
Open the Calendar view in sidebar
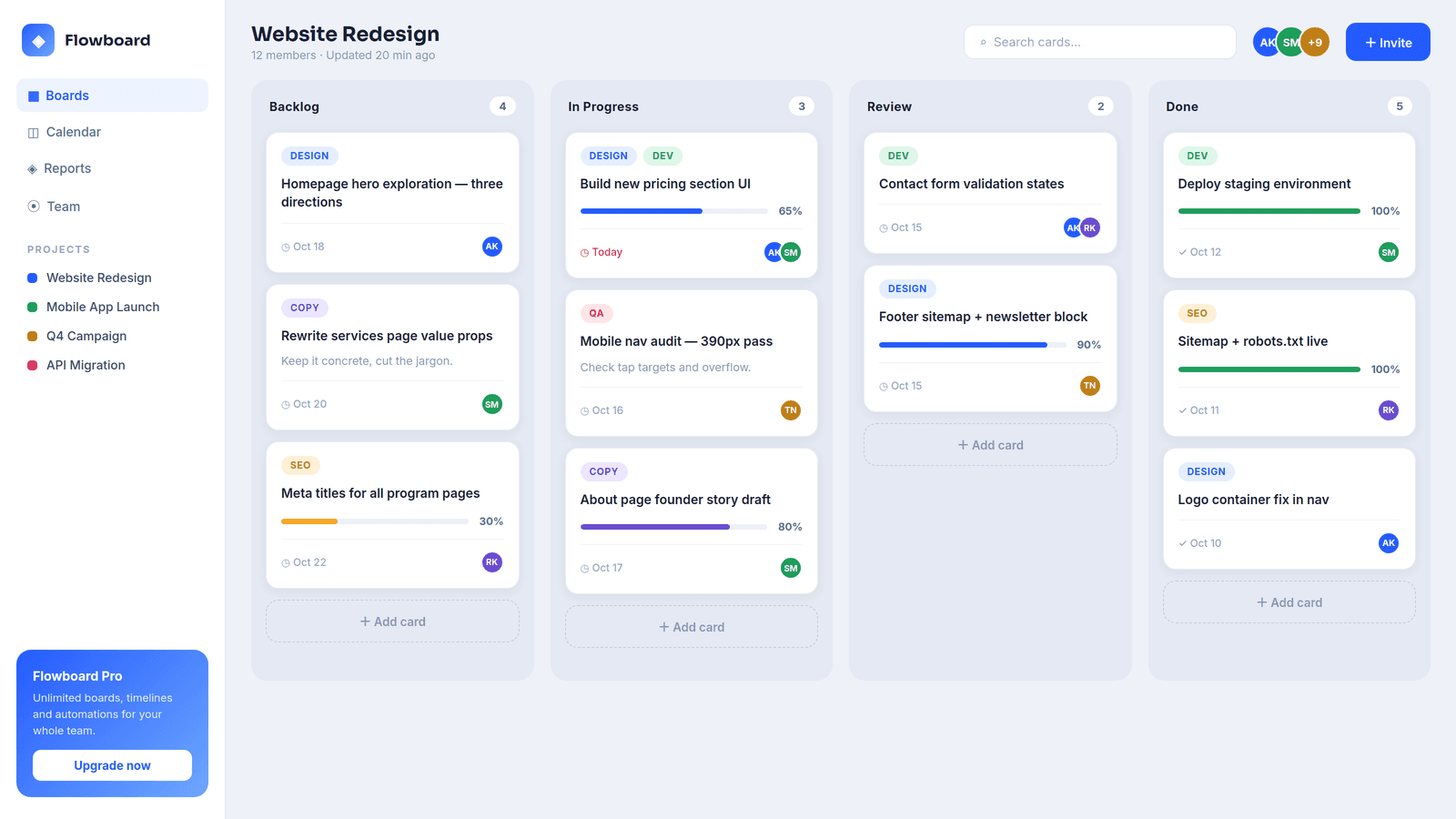click(112, 132)
